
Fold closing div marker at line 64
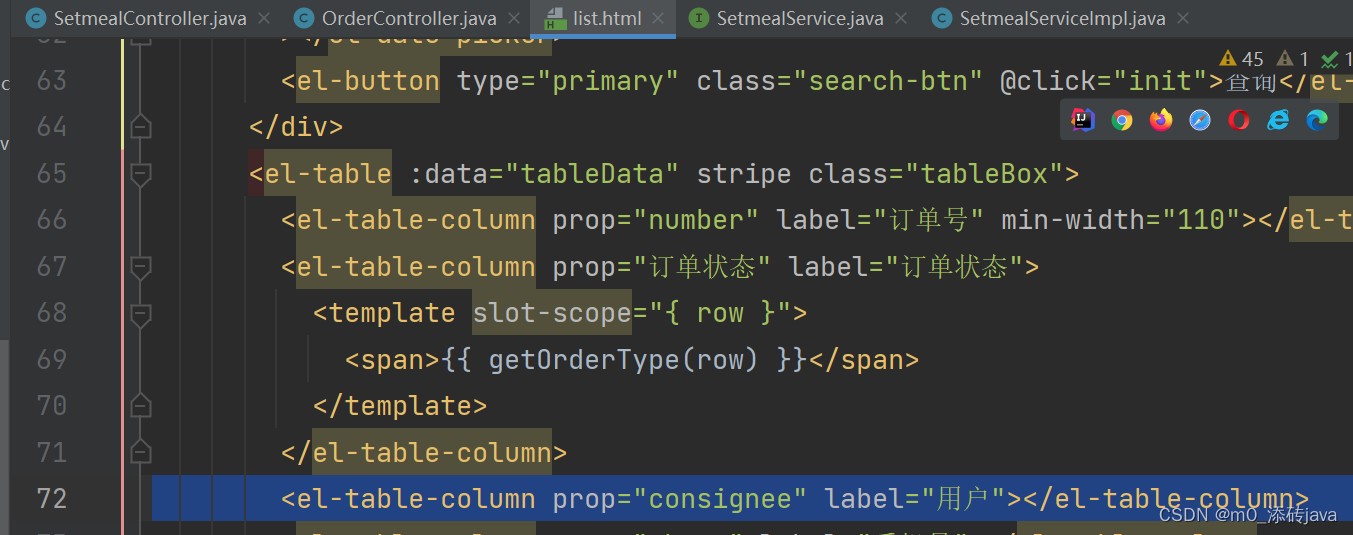141,127
